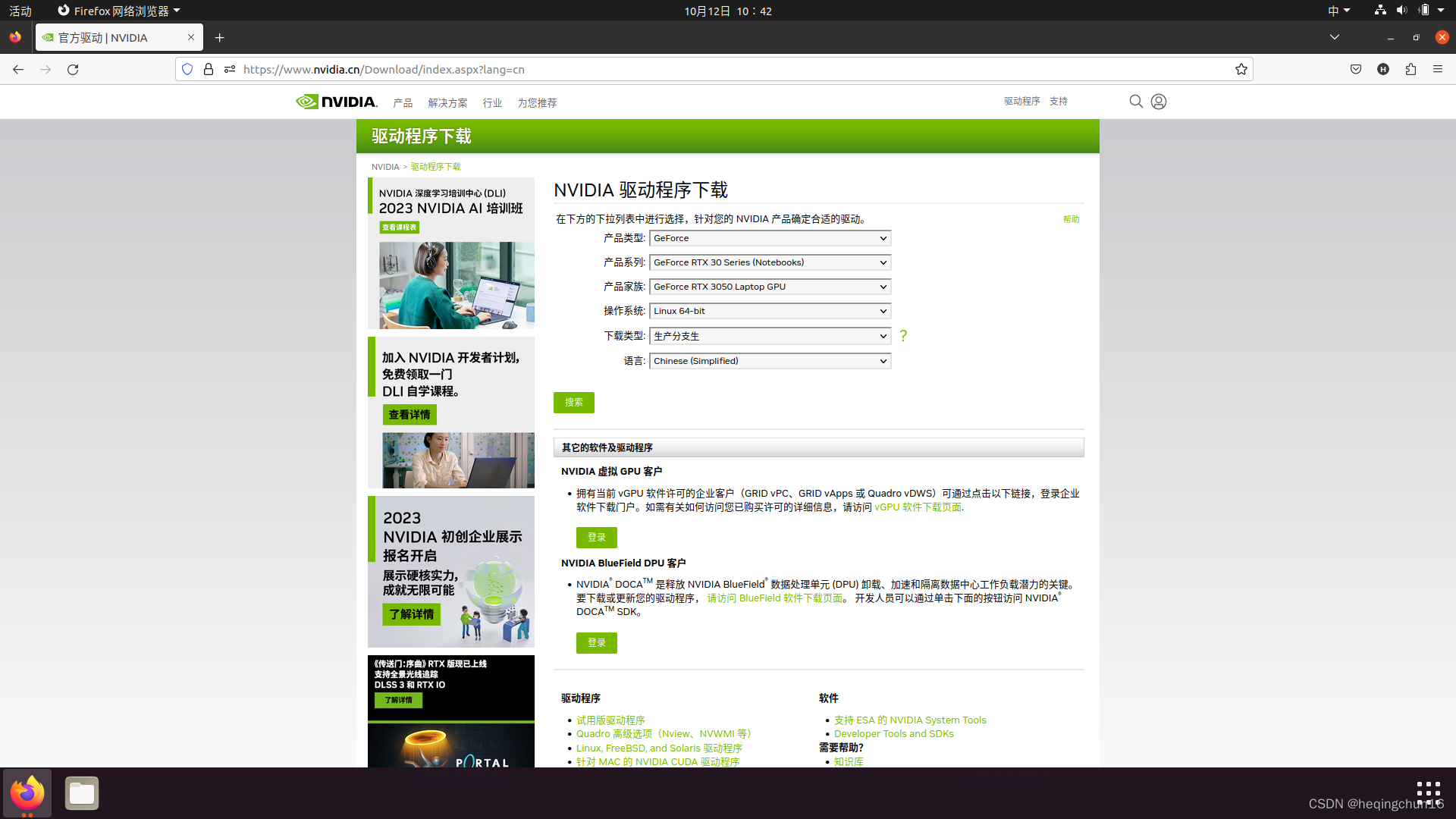The image size is (1456, 819).
Task: Open Firefox extensions puzzle icon
Action: pyautogui.click(x=1410, y=69)
